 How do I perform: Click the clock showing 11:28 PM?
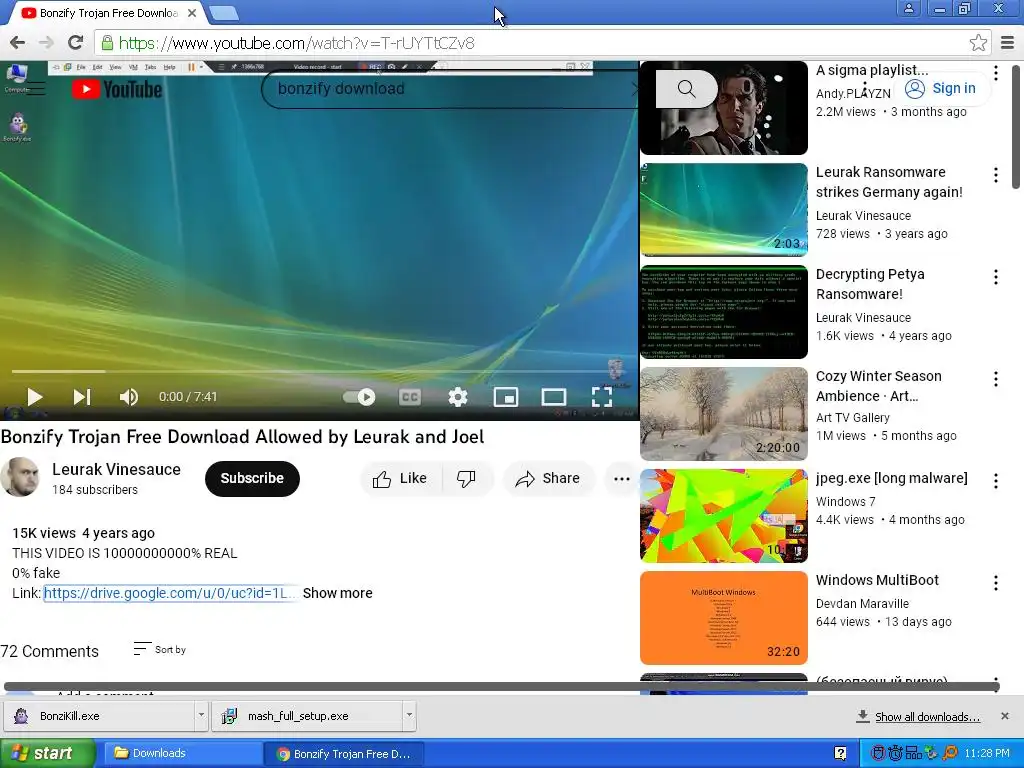[x=987, y=753]
